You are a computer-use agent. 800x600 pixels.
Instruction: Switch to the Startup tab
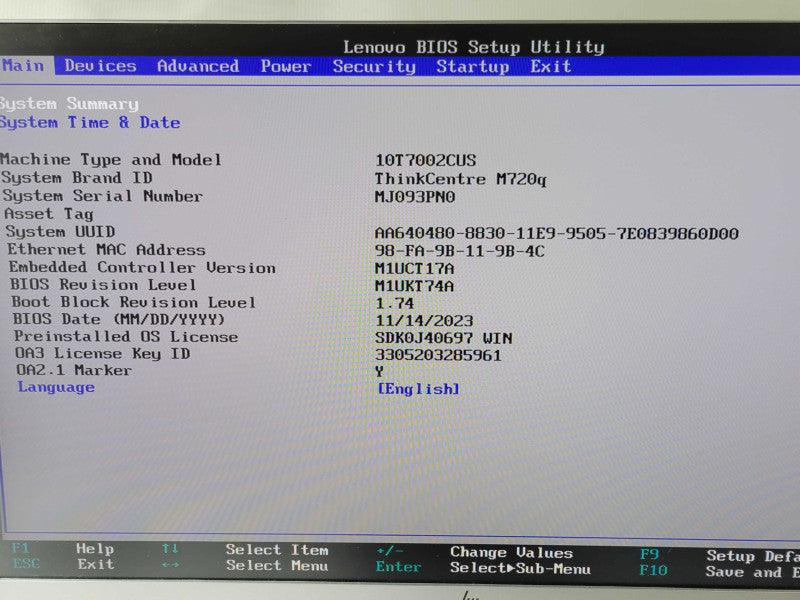coord(472,67)
